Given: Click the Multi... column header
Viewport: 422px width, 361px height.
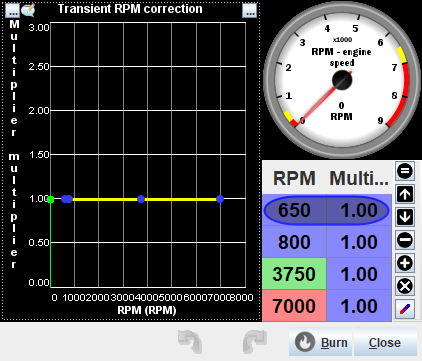Looking at the screenshot, I should (x=359, y=178).
